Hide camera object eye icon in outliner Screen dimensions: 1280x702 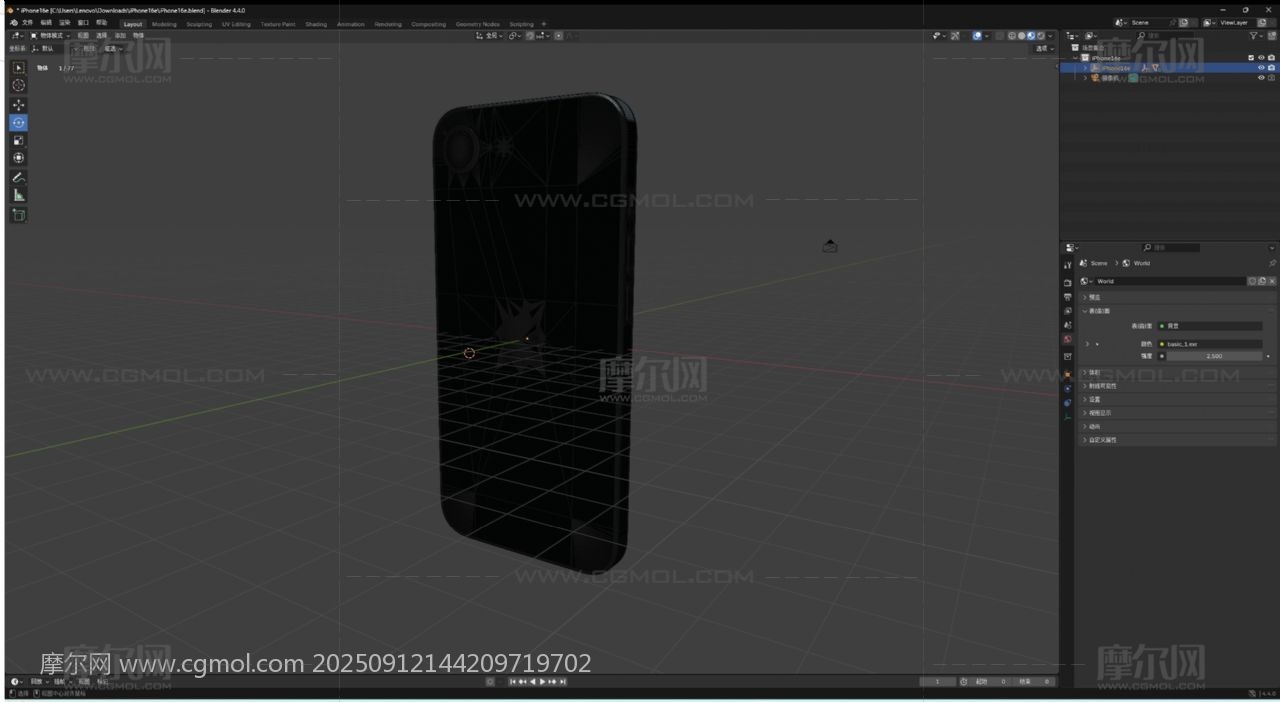[1261, 78]
